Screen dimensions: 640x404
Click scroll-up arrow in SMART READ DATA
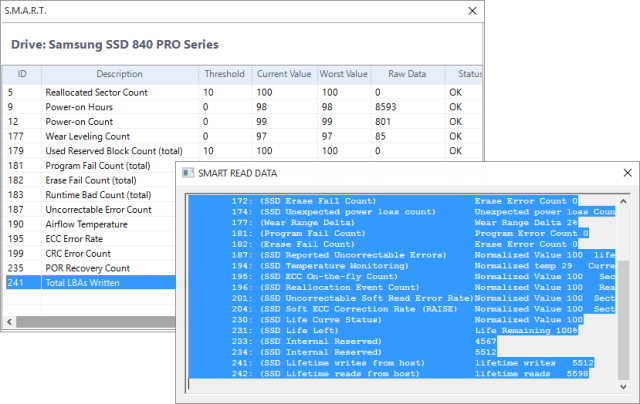coord(623,201)
